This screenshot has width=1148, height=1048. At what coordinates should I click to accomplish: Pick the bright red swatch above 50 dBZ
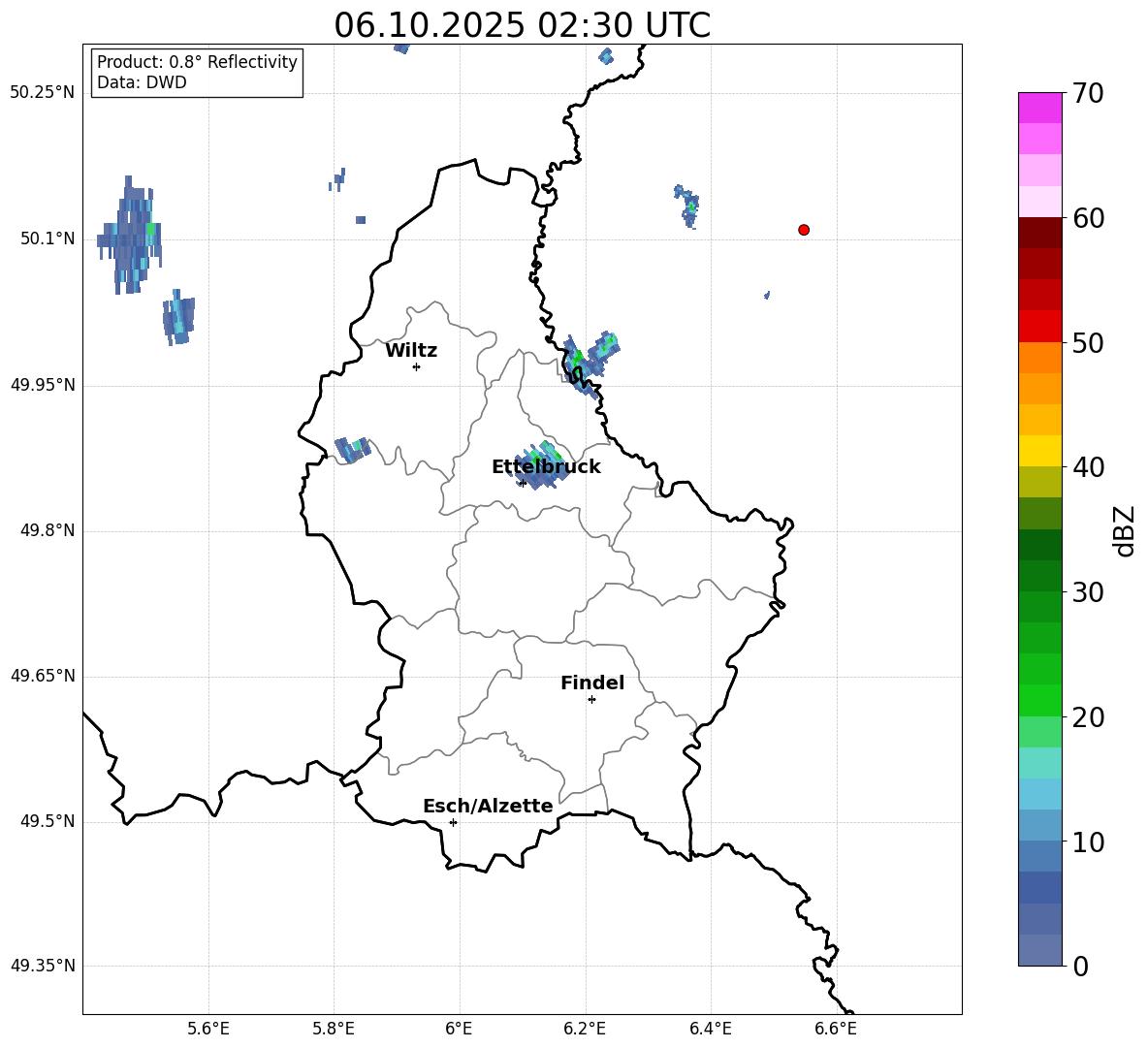pyautogui.click(x=1040, y=326)
